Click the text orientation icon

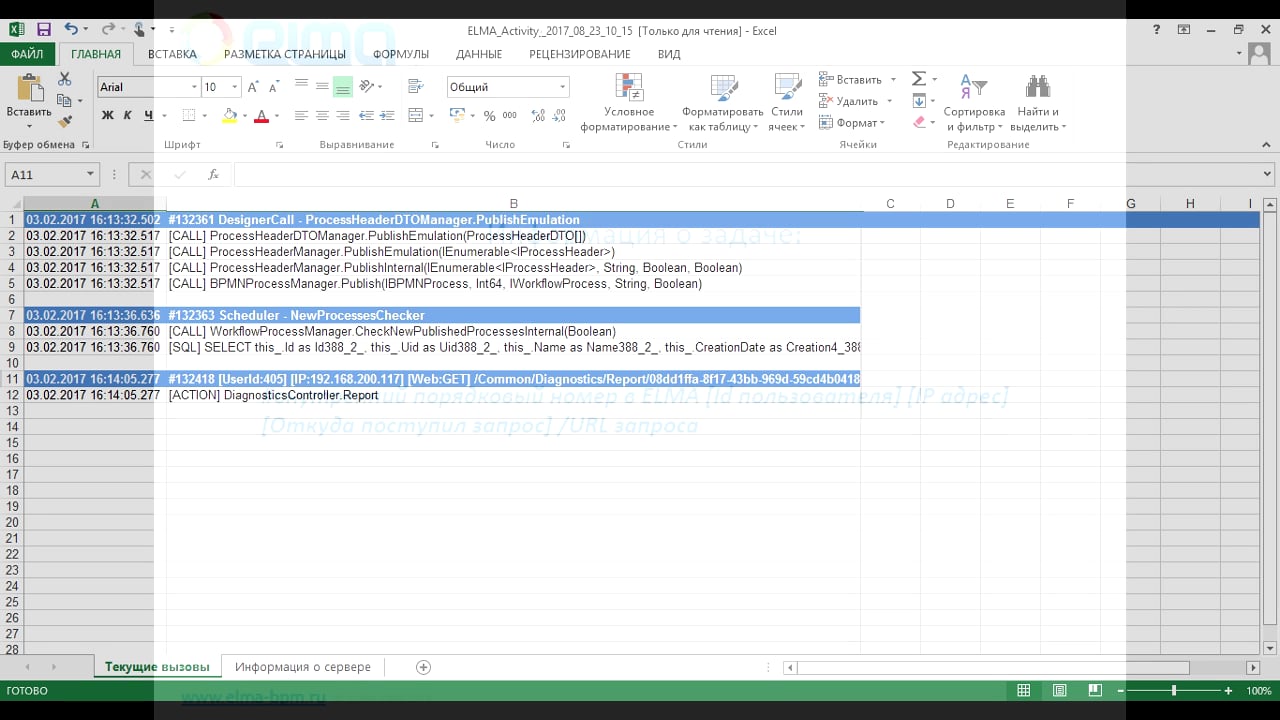367,87
